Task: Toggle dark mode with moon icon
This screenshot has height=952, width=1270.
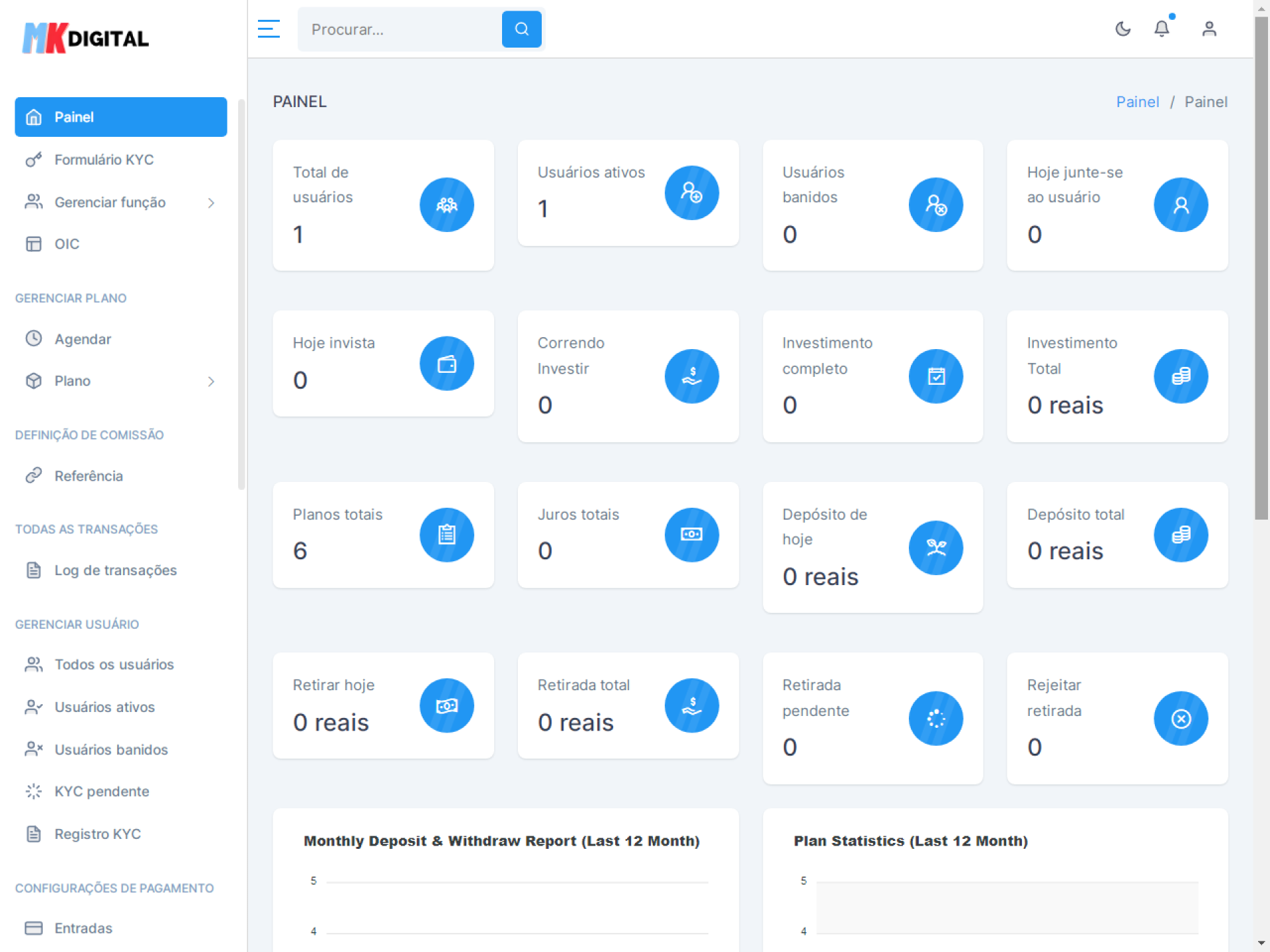Action: (x=1122, y=29)
